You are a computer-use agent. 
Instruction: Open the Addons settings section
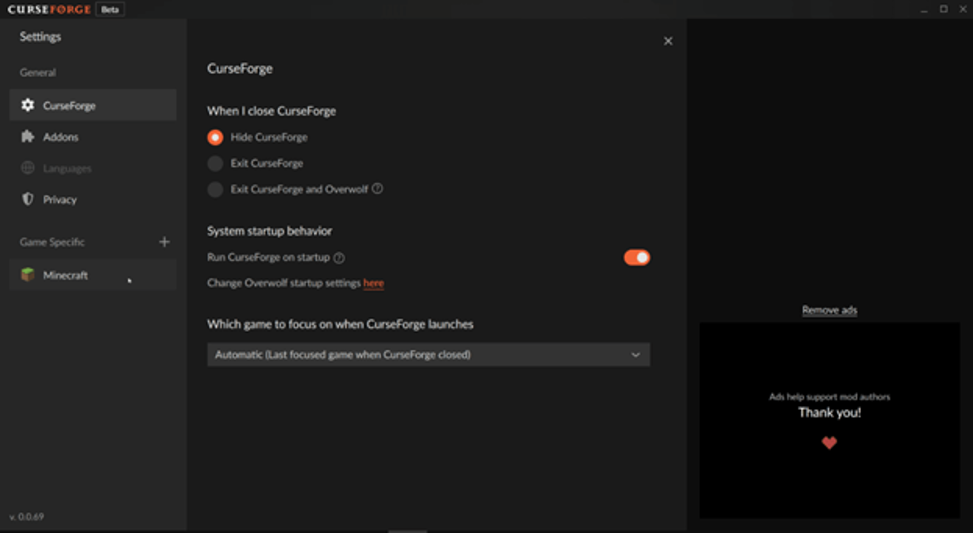point(60,137)
